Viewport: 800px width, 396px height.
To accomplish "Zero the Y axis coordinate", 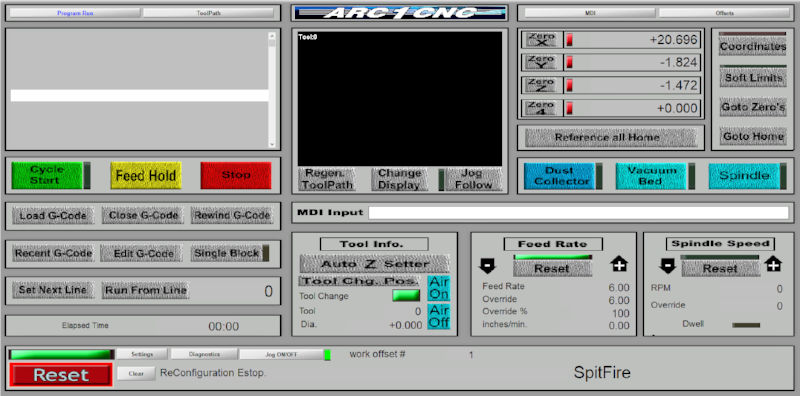I will 541,62.
